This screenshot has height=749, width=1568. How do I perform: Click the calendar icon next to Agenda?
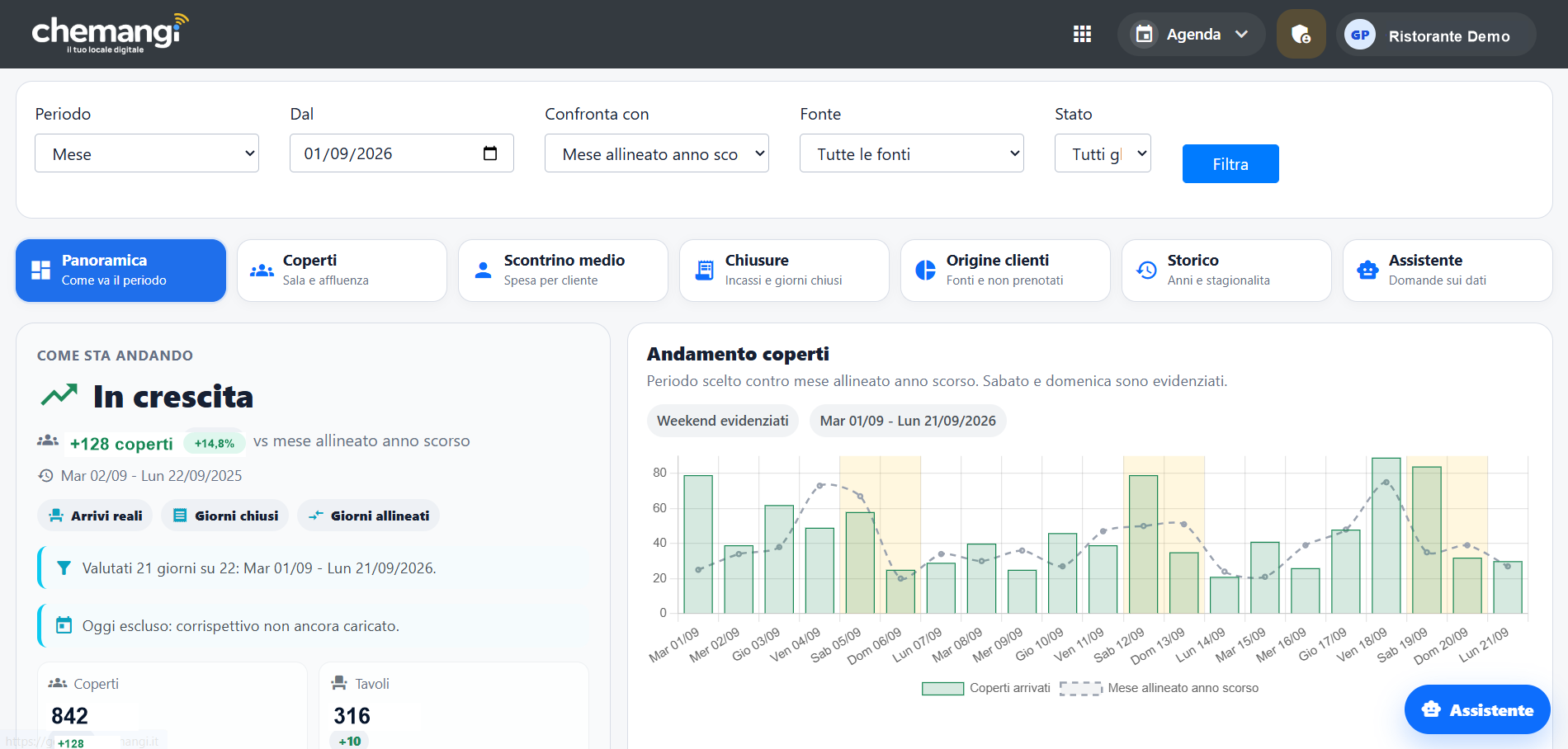pyautogui.click(x=1144, y=34)
